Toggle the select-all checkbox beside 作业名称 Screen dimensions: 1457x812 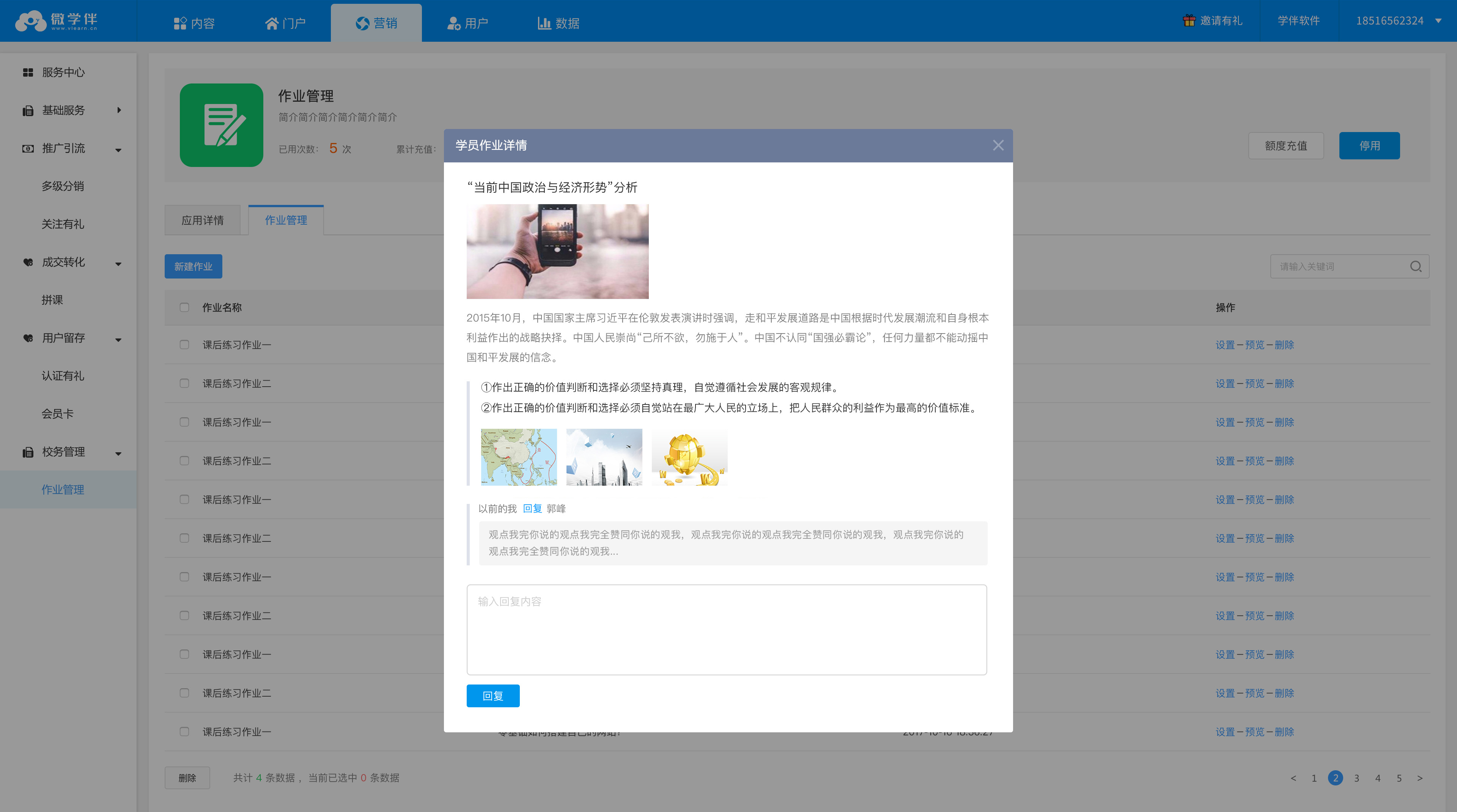coord(184,307)
